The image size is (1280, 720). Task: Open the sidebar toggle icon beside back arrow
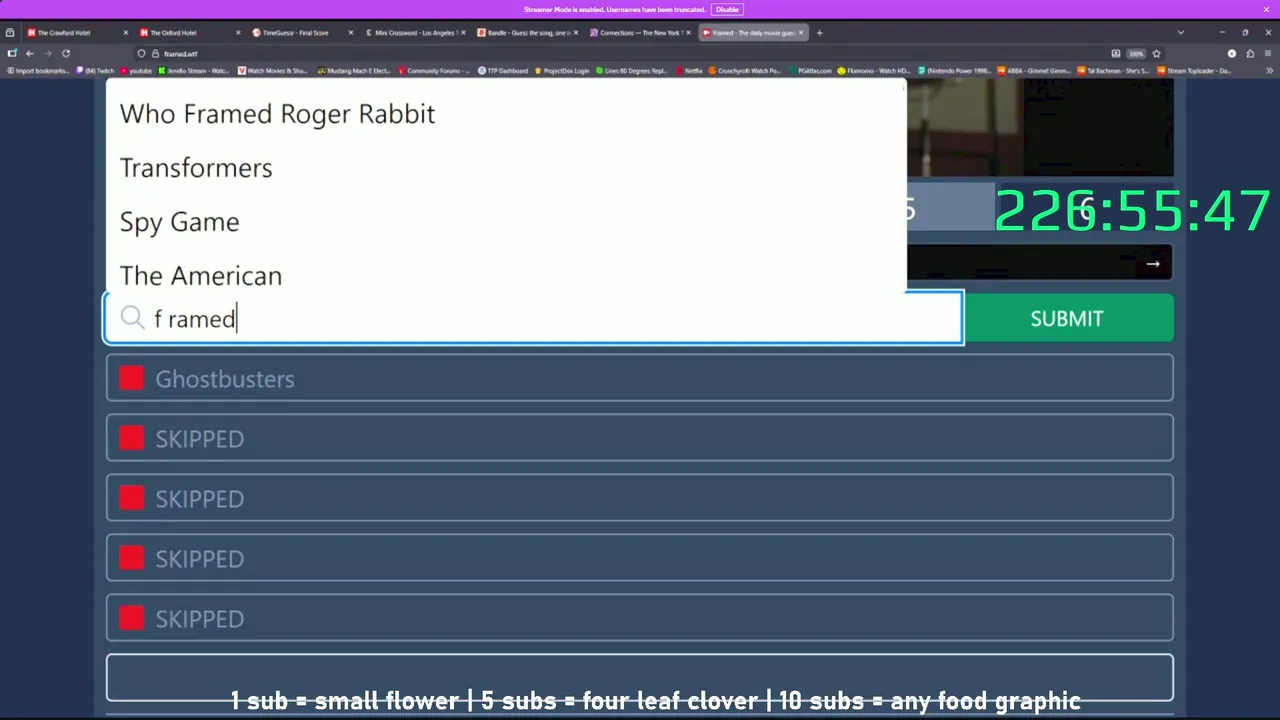(12, 53)
